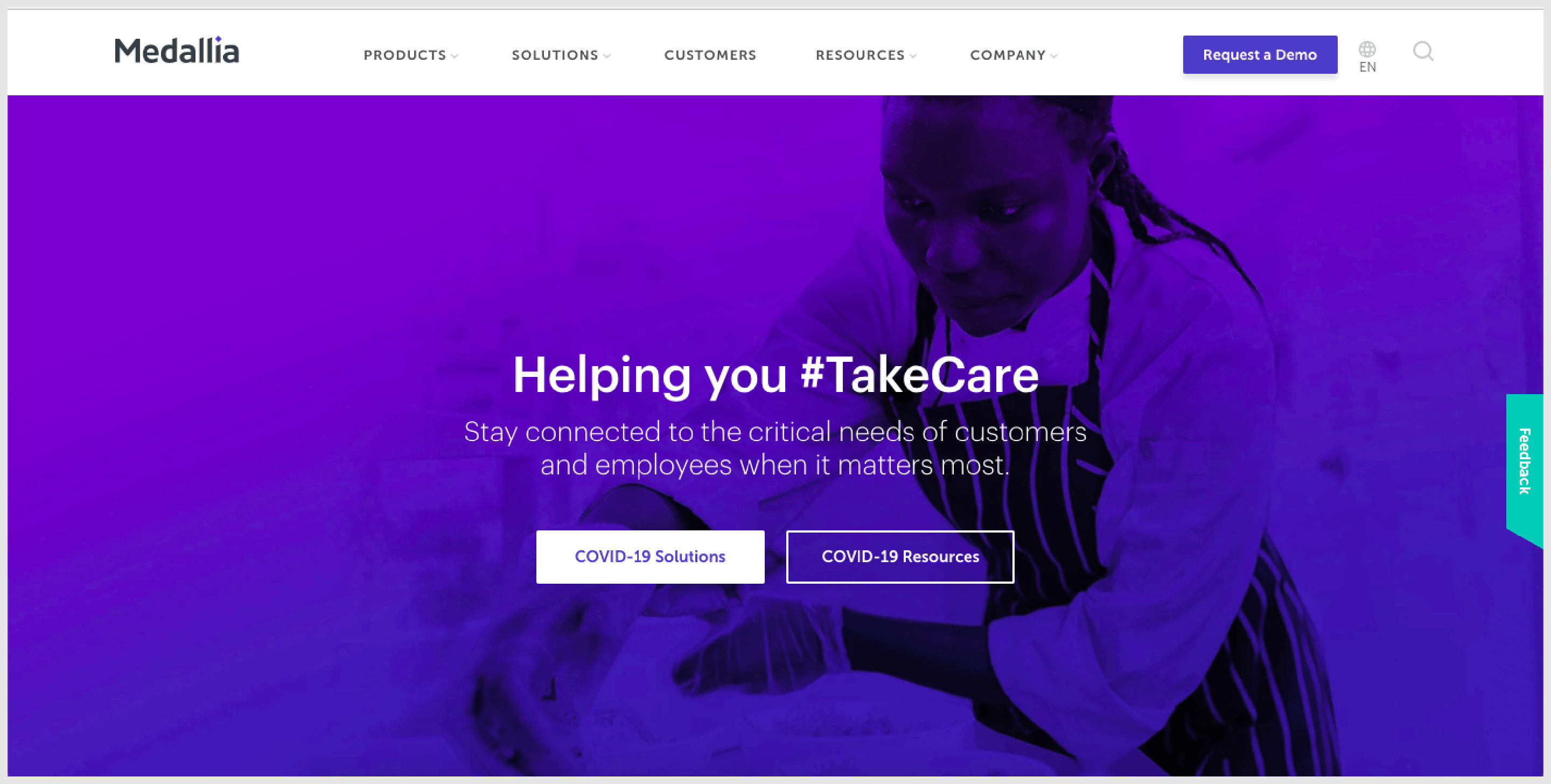The height and width of the screenshot is (784, 1551).
Task: Click the COVID-19 Resources button
Action: [x=900, y=557]
